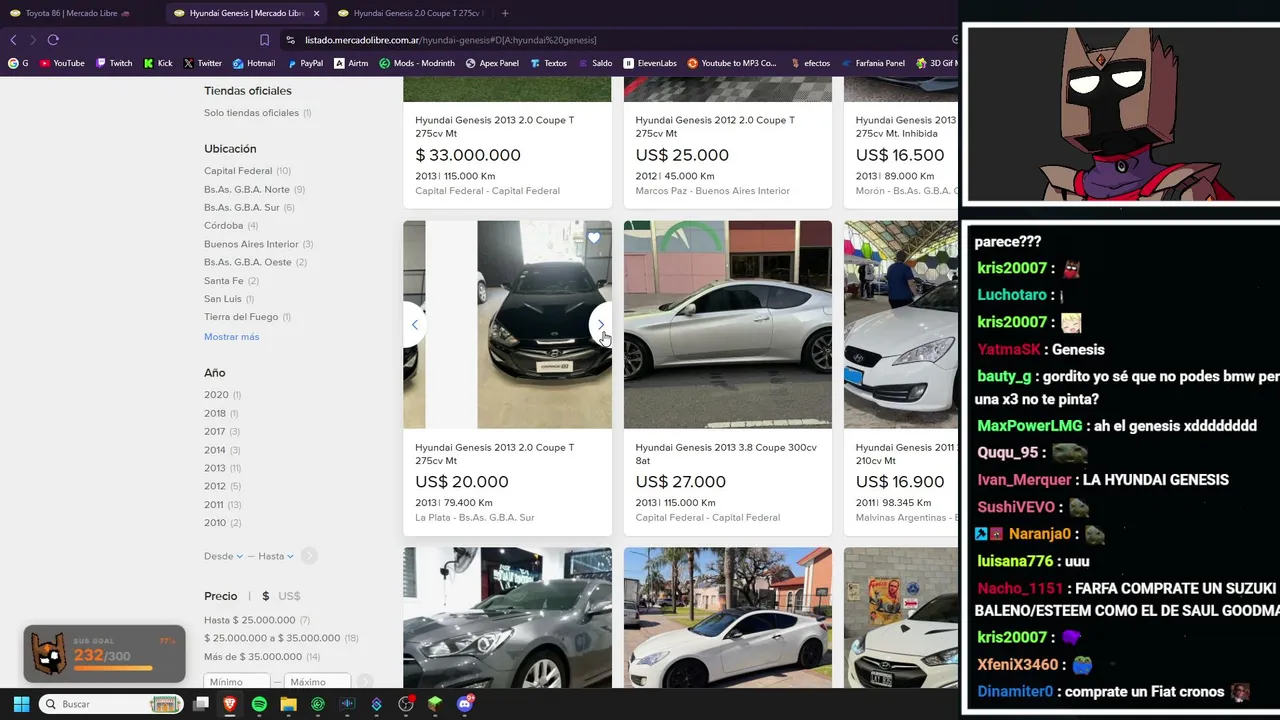Expand locations with Mostrar más

231,337
